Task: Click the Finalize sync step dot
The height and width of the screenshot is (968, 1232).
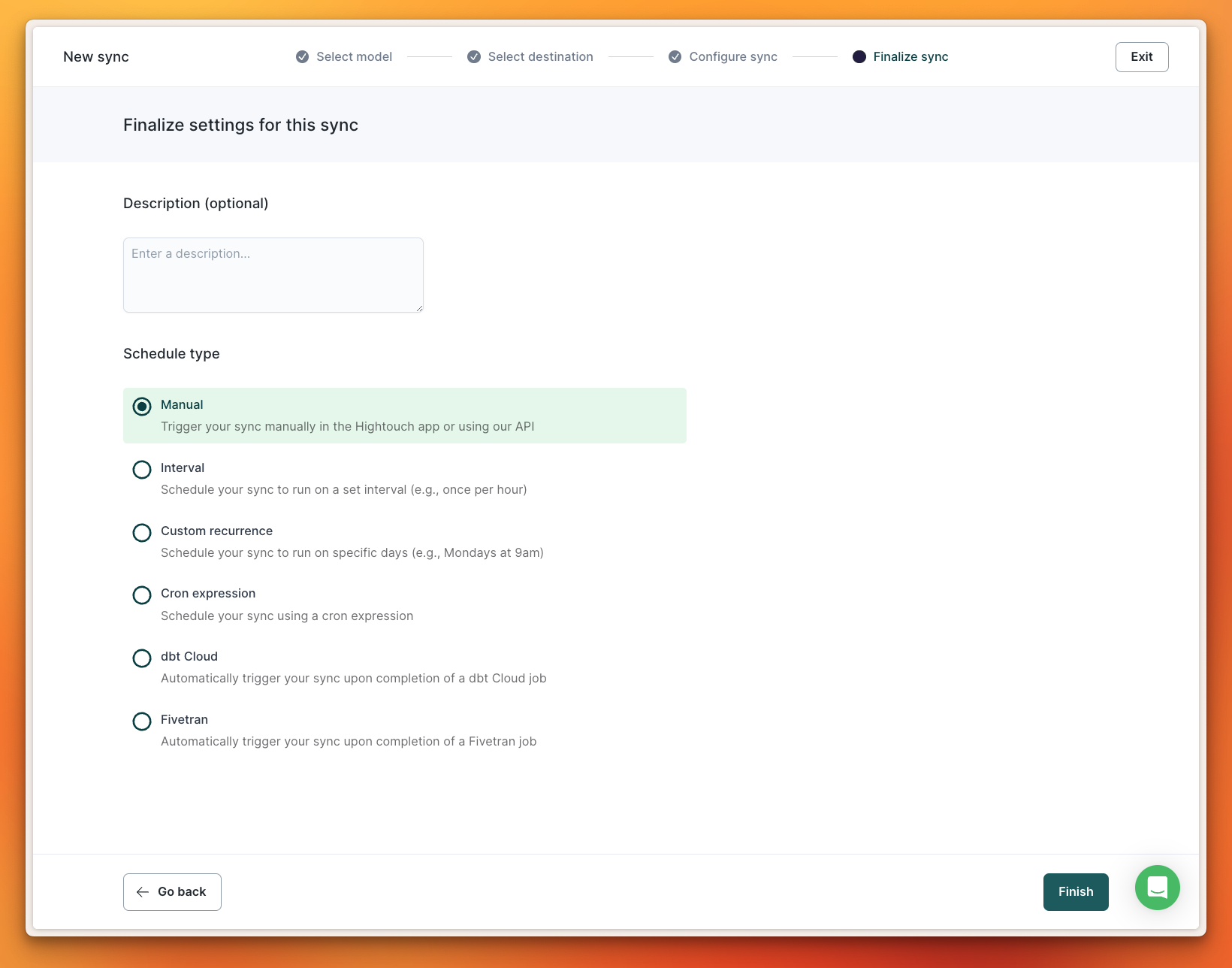Action: click(x=859, y=57)
